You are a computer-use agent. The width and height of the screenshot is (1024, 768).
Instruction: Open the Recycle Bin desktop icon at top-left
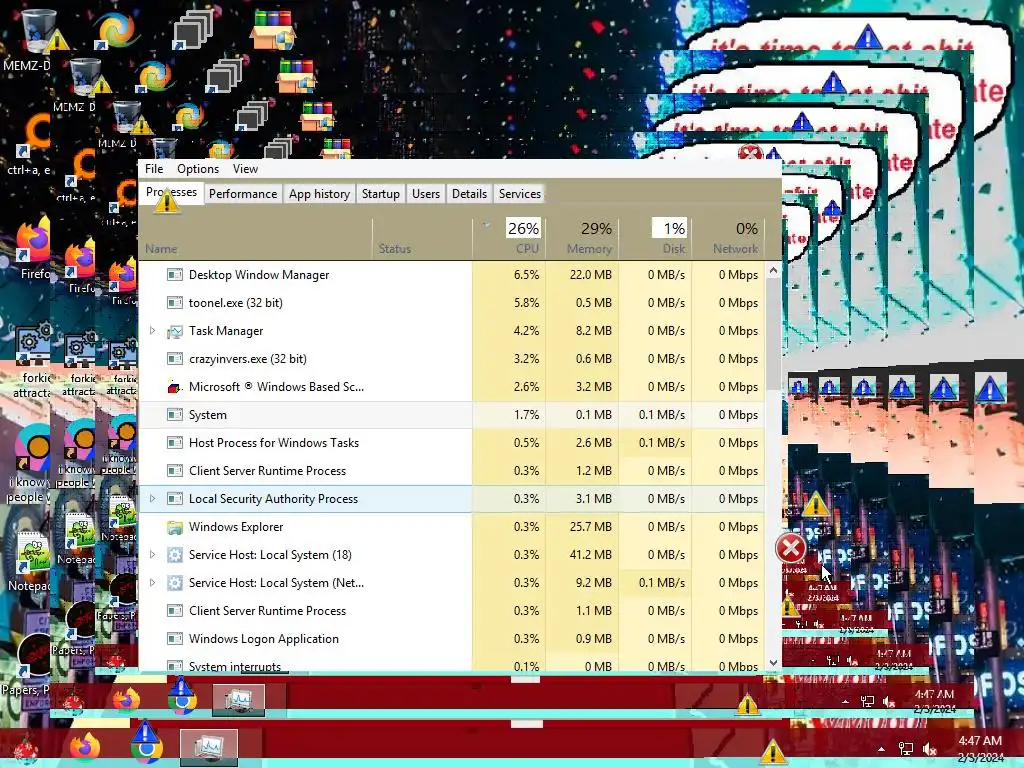click(39, 29)
